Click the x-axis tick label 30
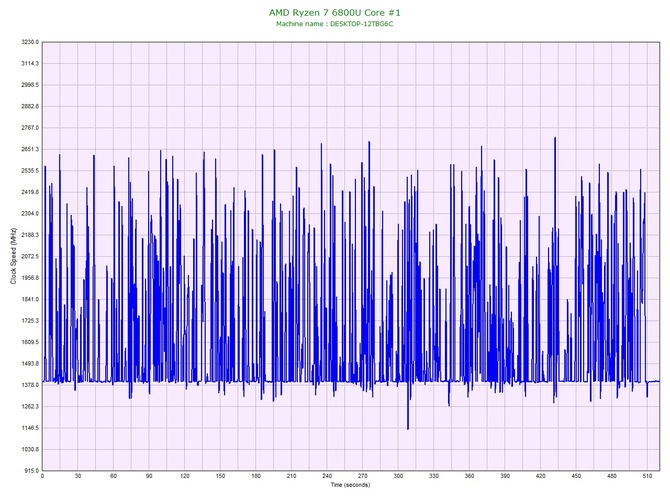670x502 pixels. pos(78,476)
